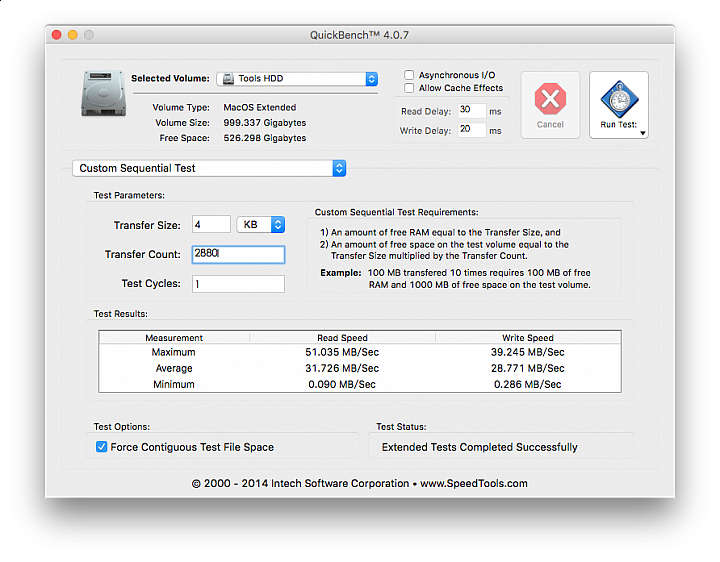Select the Maximum results row label
The image size is (720, 562).
pyautogui.click(x=174, y=352)
